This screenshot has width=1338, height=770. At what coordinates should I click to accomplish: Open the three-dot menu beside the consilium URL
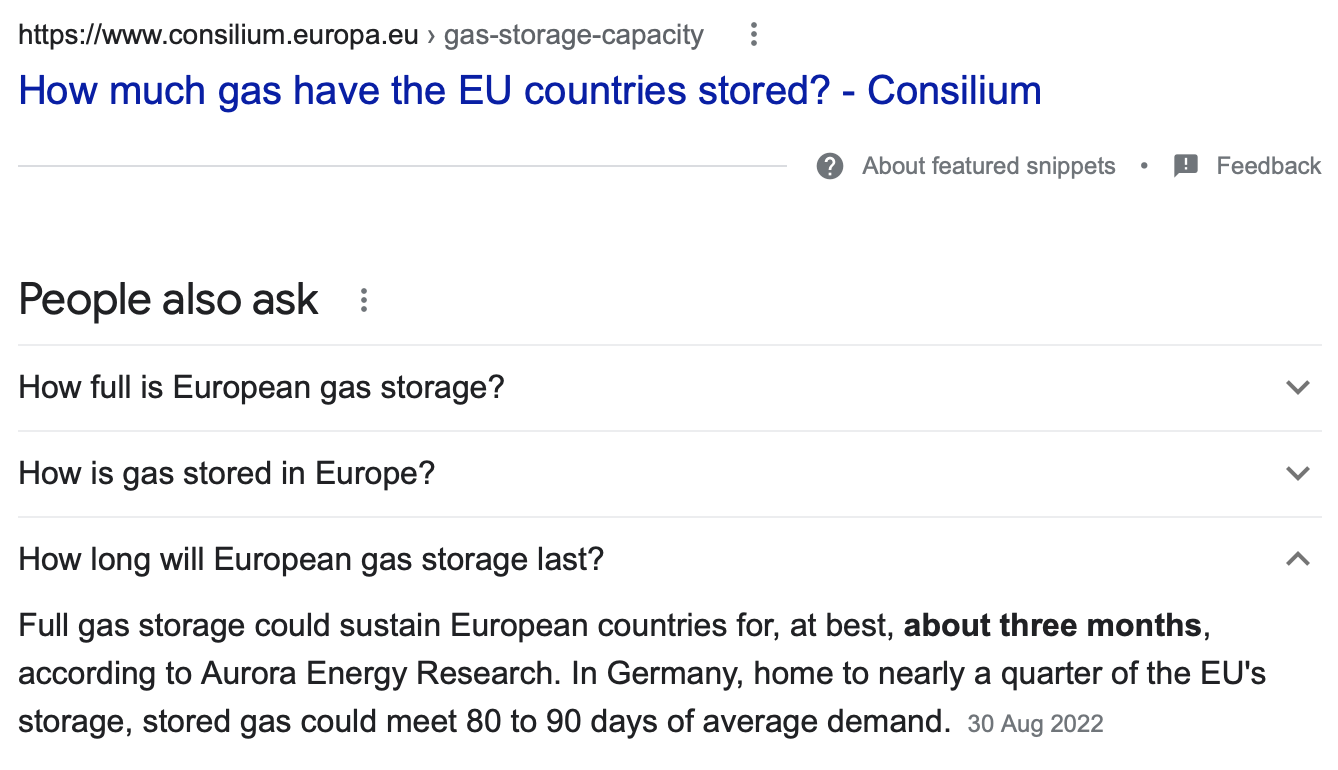point(754,36)
